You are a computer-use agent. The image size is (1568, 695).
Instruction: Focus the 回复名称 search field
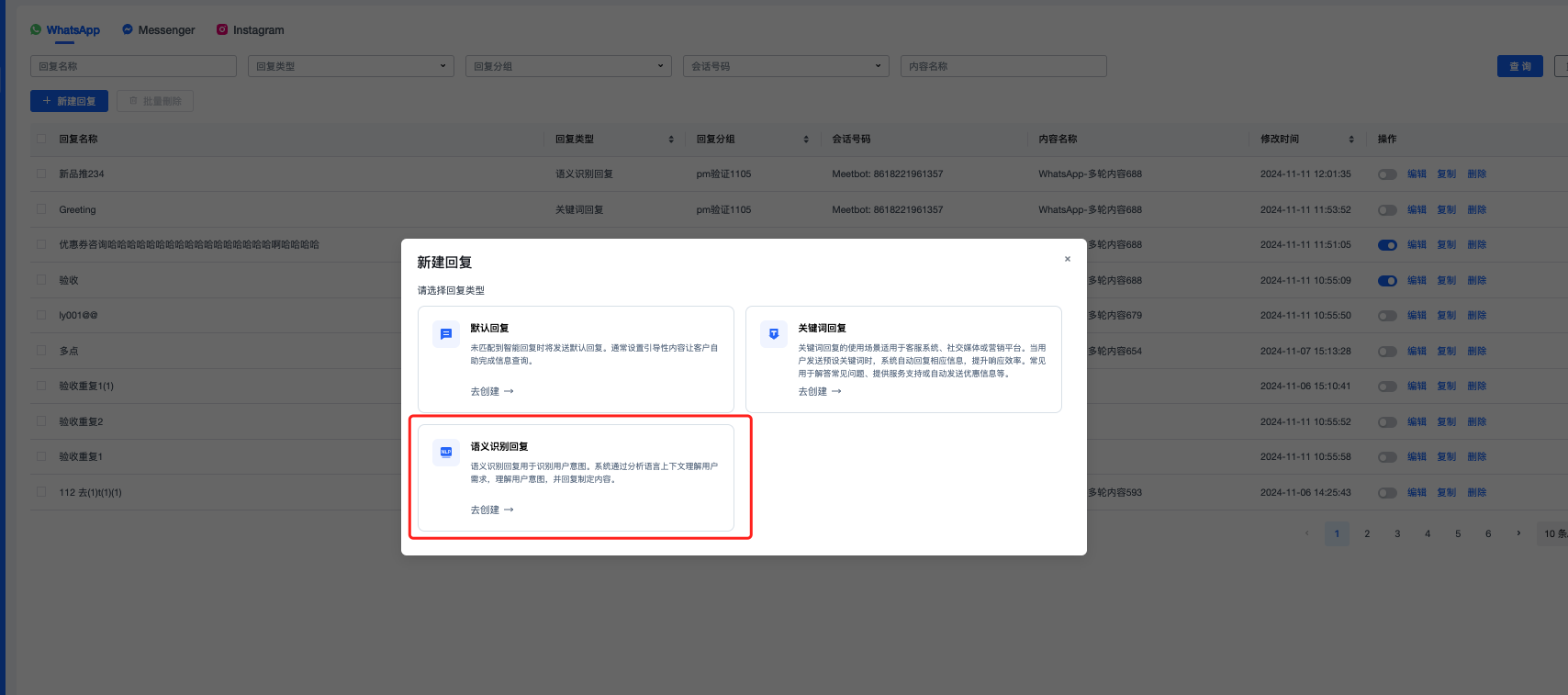point(133,66)
